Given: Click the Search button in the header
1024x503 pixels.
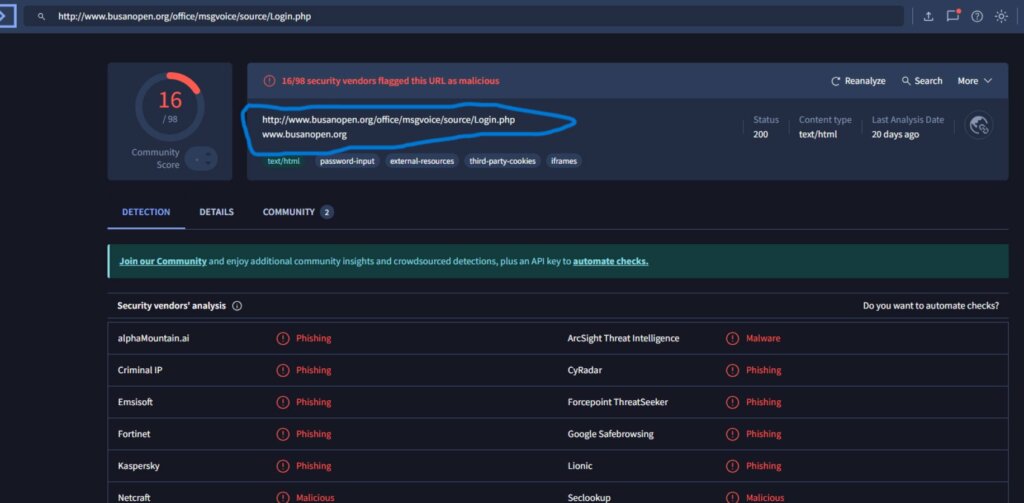Looking at the screenshot, I should pyautogui.click(x=922, y=81).
